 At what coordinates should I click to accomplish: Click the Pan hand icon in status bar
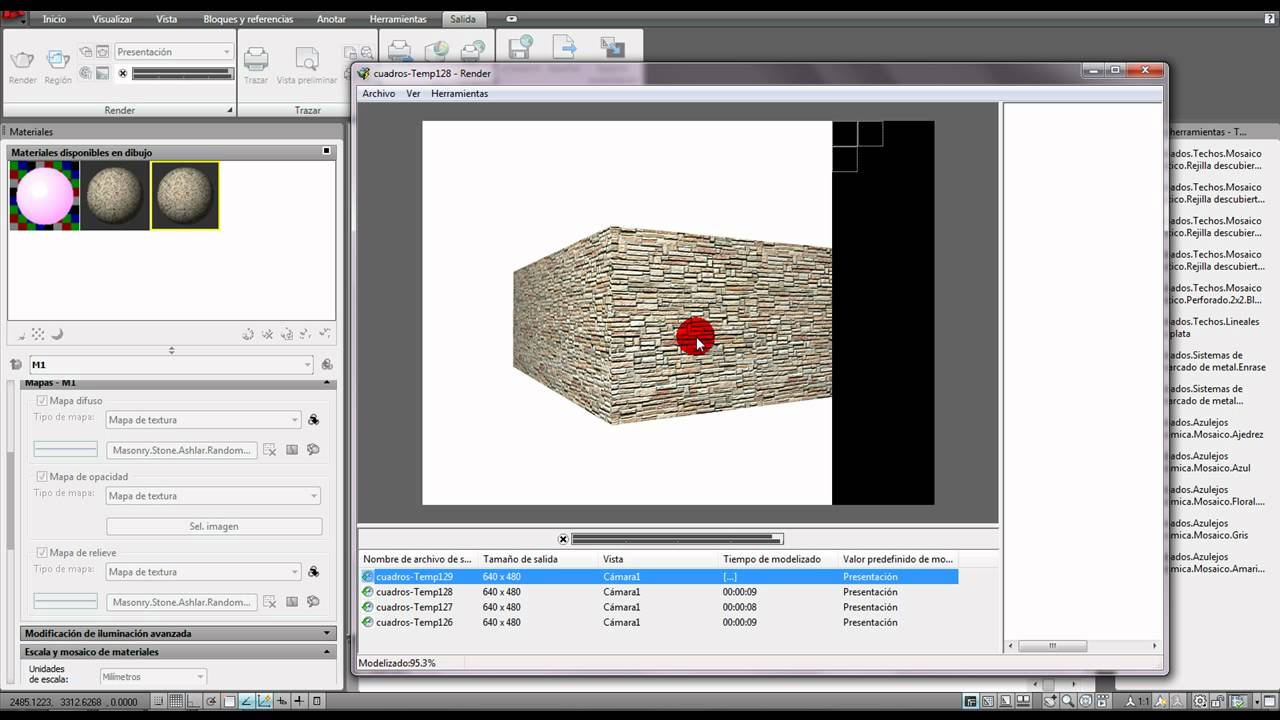[x=1051, y=701]
